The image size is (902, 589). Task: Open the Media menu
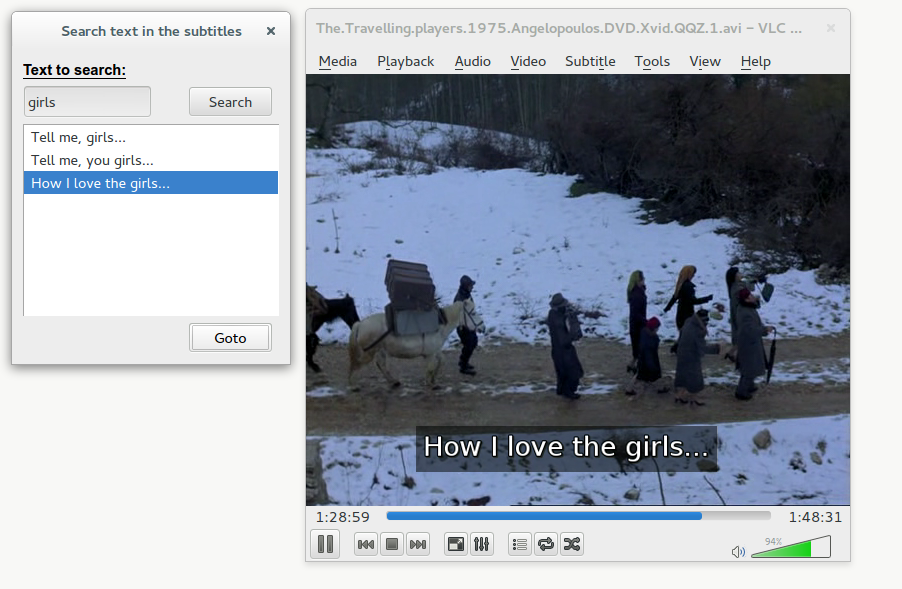click(338, 62)
